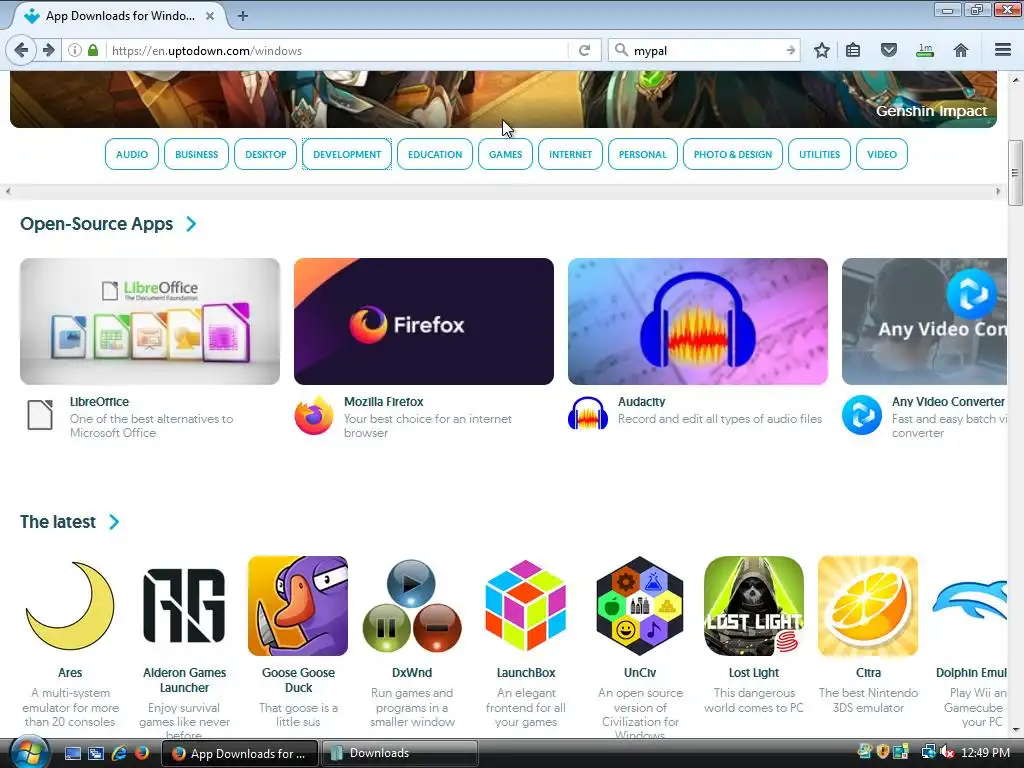Open the Citra orange icon
This screenshot has width=1024, height=768.
tap(868, 605)
